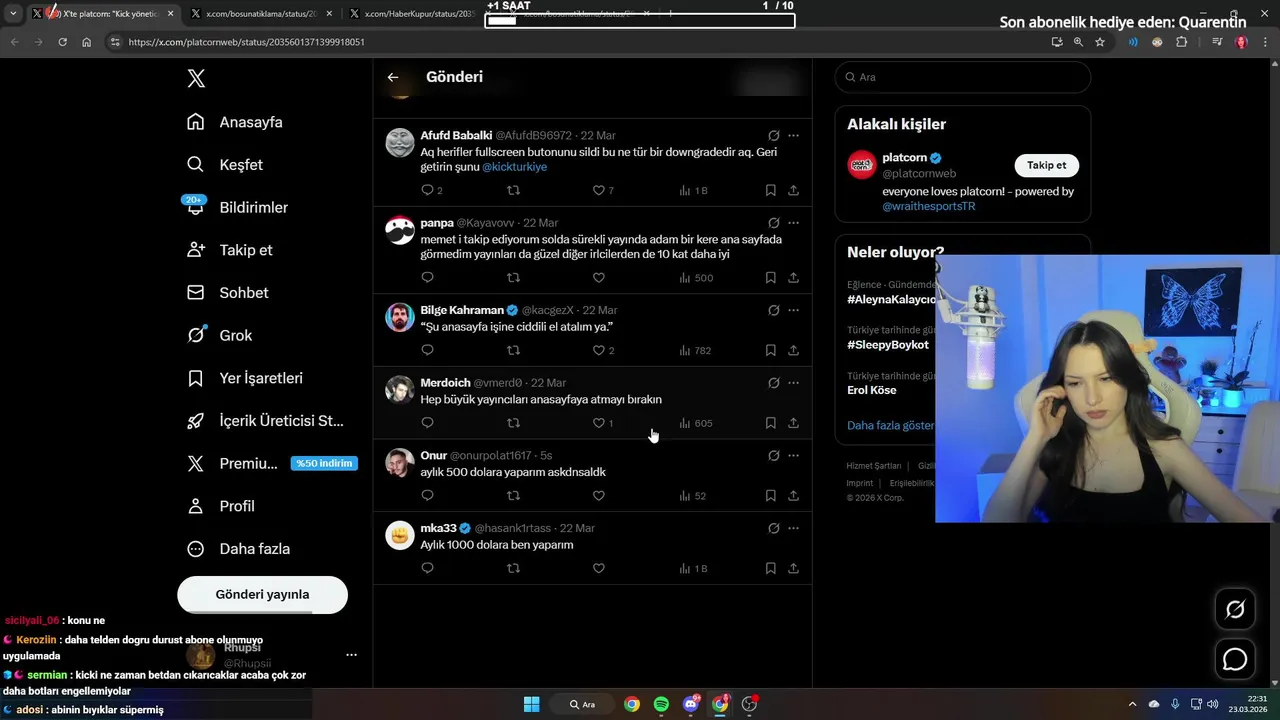Open more options on Merdoich's post
Image resolution: width=1280 pixels, height=720 pixels.
point(793,383)
